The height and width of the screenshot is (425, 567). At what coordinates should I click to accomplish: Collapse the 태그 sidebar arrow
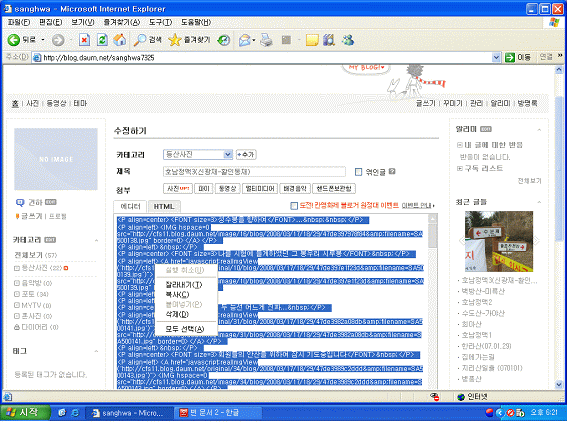point(96,351)
